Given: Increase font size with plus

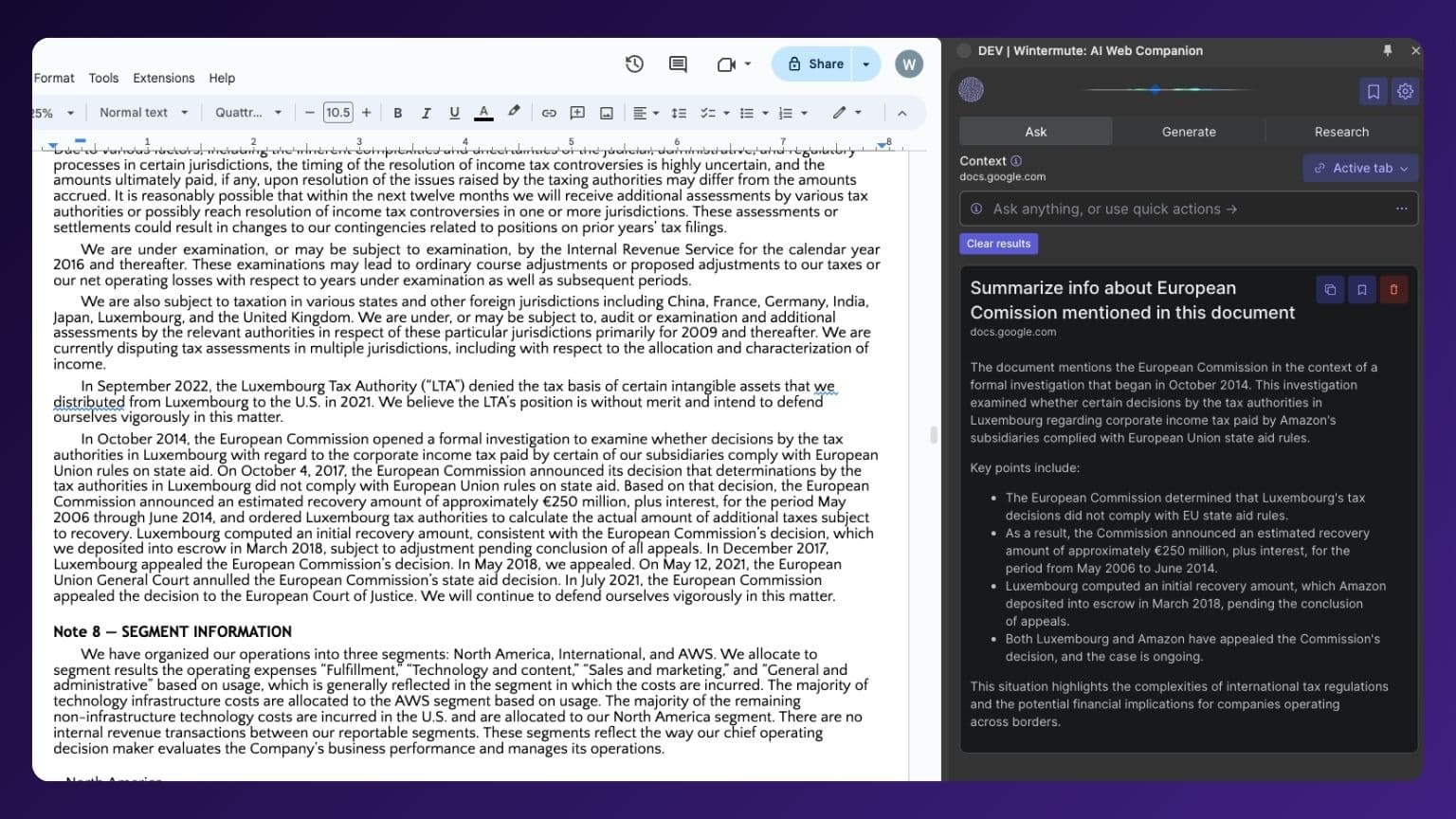Looking at the screenshot, I should click(366, 113).
